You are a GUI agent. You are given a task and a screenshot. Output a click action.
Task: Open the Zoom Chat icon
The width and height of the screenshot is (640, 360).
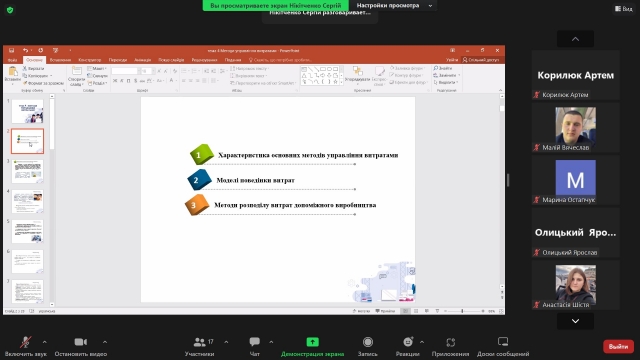tap(255, 342)
